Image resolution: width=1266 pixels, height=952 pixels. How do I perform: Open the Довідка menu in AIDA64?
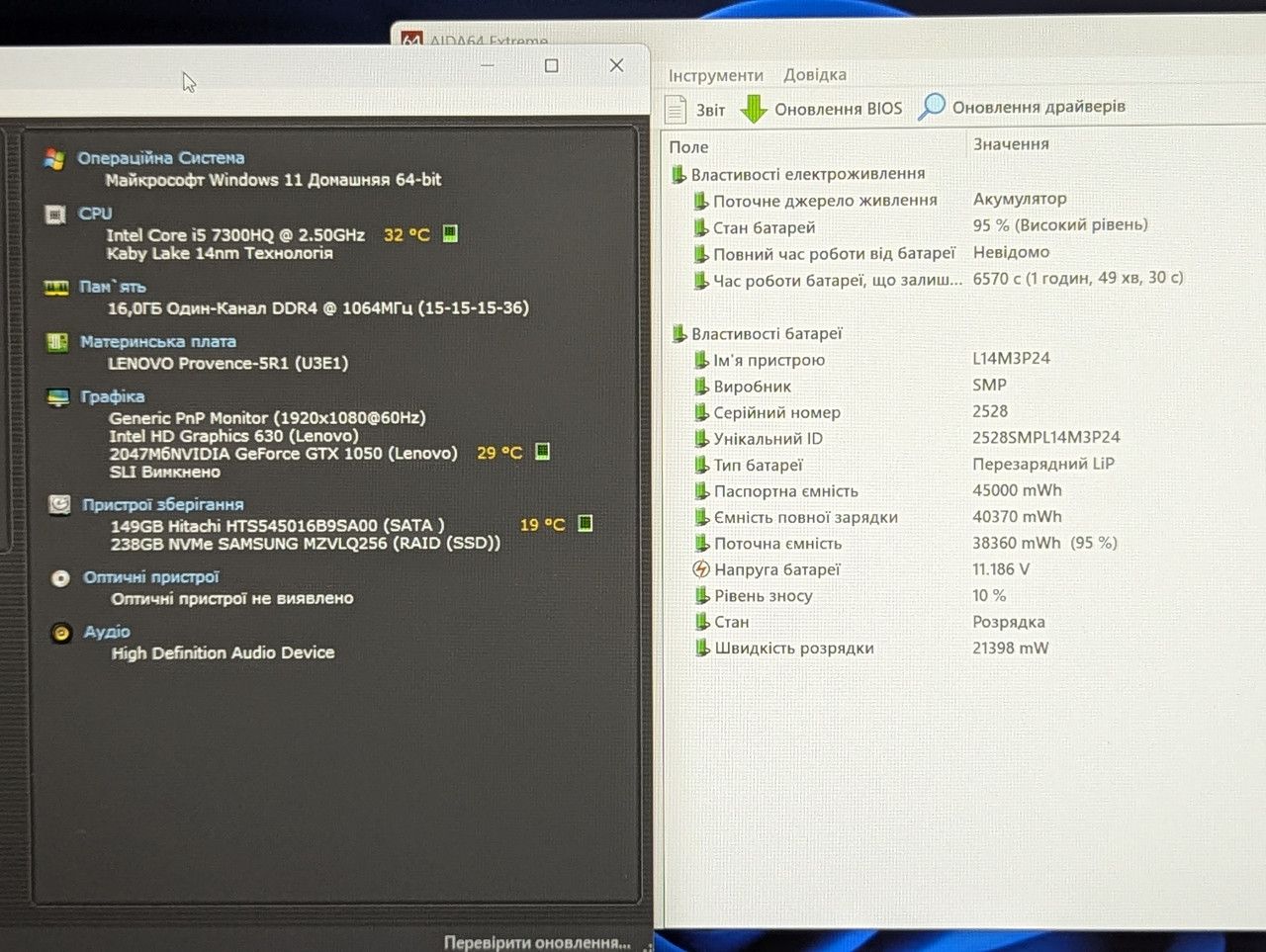point(815,75)
